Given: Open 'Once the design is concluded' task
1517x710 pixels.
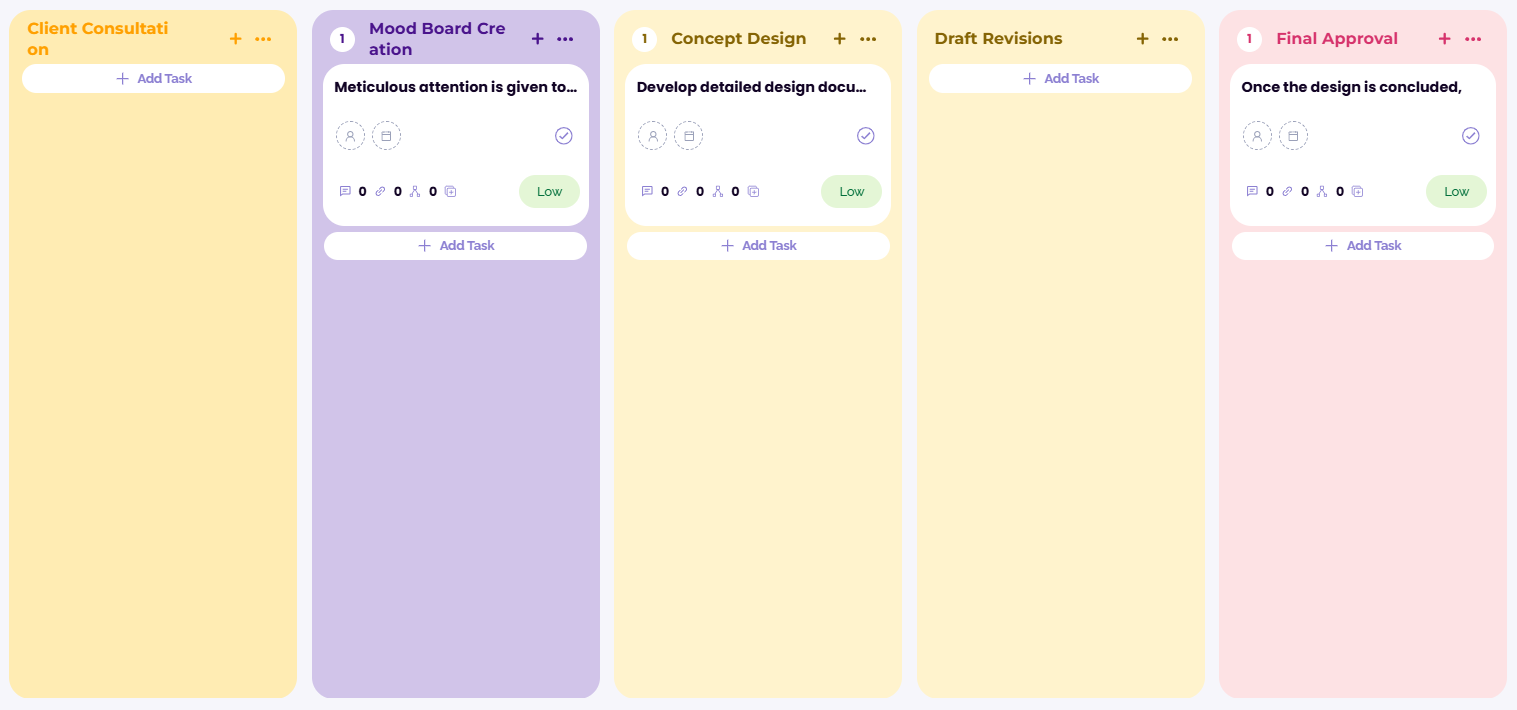Looking at the screenshot, I should (1351, 87).
